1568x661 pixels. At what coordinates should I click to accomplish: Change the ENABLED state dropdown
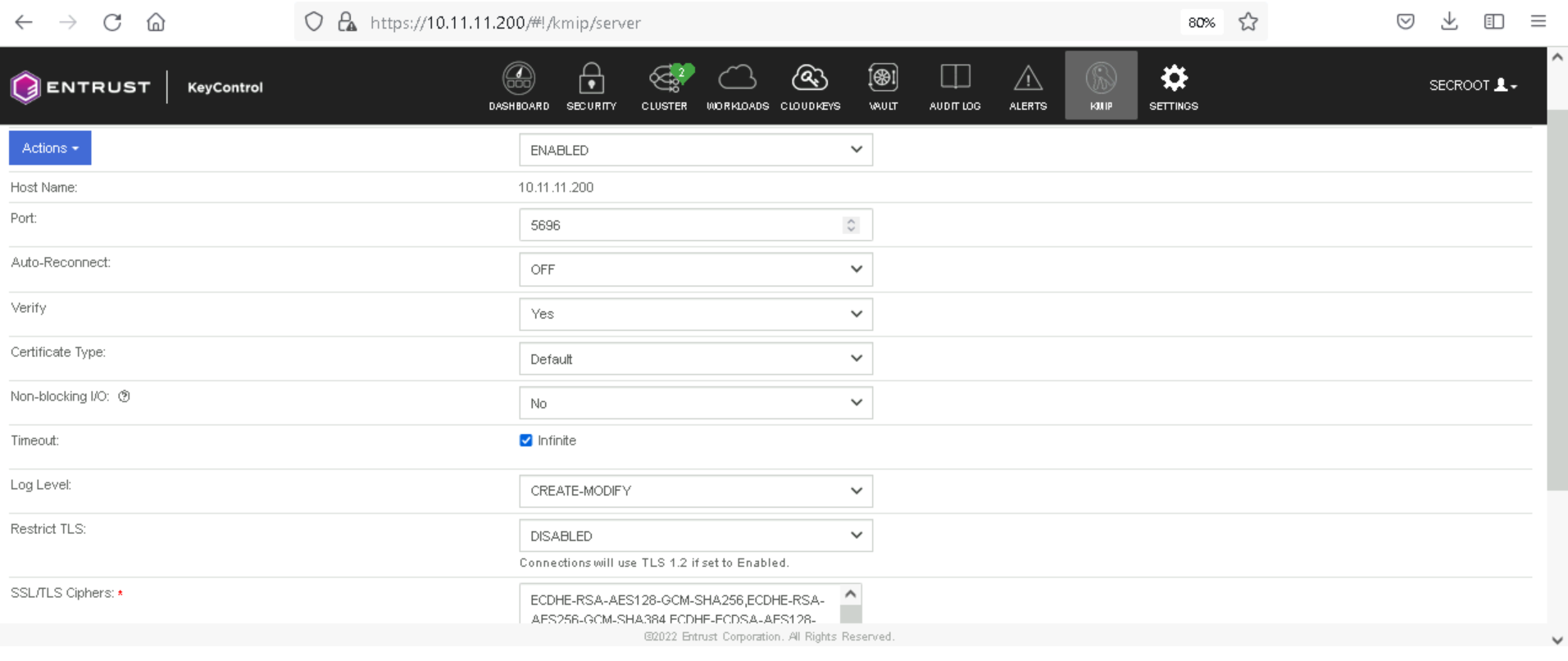point(696,150)
